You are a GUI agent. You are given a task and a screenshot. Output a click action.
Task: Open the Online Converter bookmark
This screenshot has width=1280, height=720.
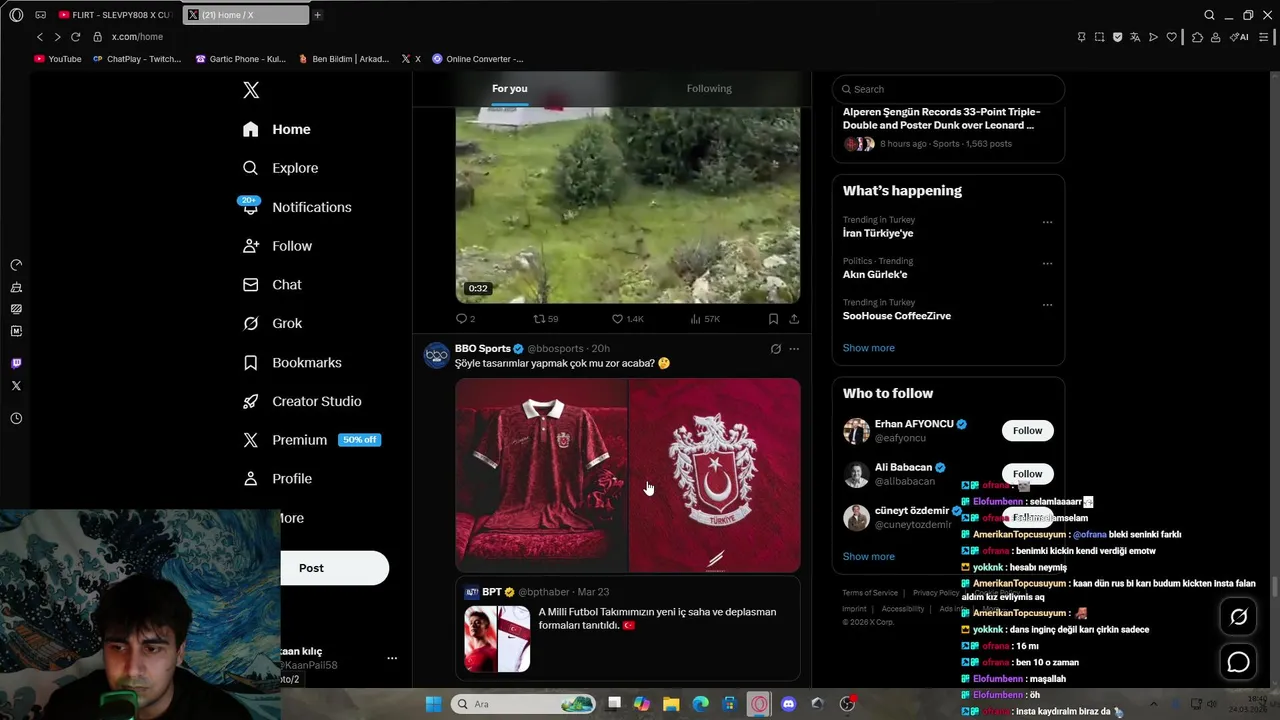[x=478, y=59]
